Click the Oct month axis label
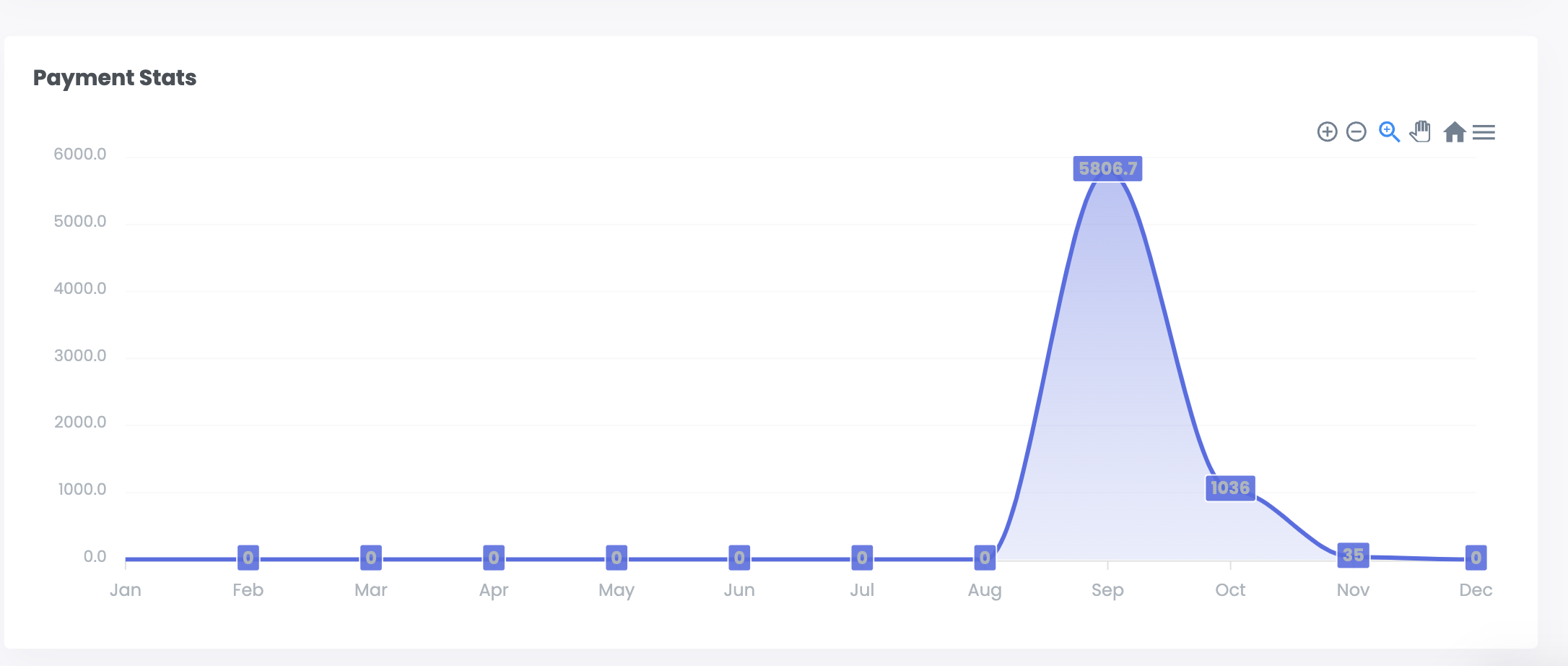The height and width of the screenshot is (666, 1568). tap(1230, 590)
